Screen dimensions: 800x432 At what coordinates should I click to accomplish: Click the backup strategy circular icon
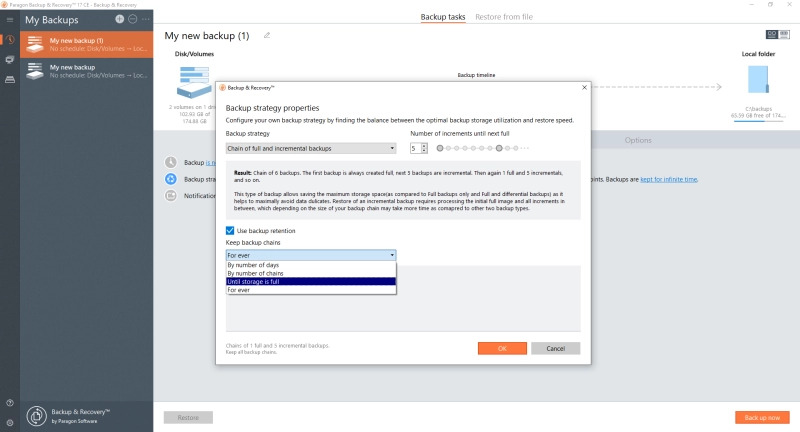point(170,179)
